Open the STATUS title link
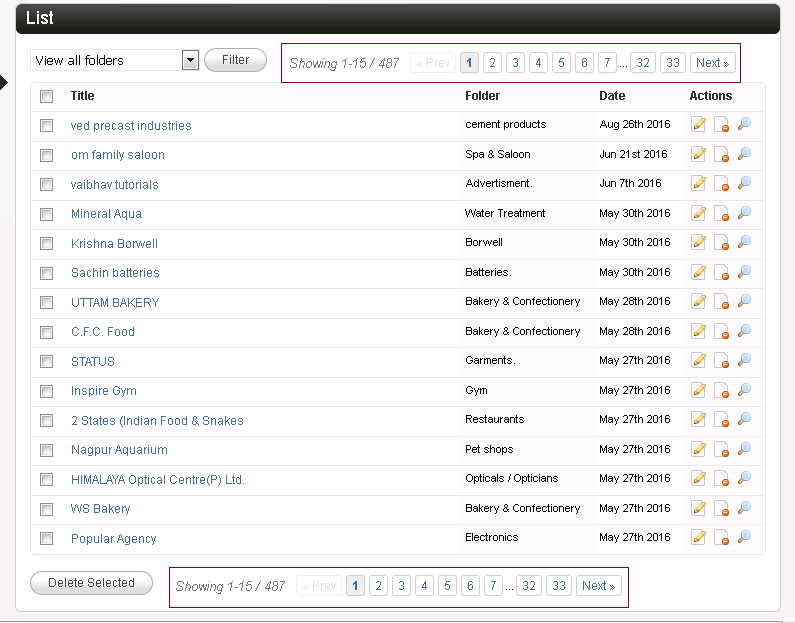The height and width of the screenshot is (623, 795). pos(93,362)
